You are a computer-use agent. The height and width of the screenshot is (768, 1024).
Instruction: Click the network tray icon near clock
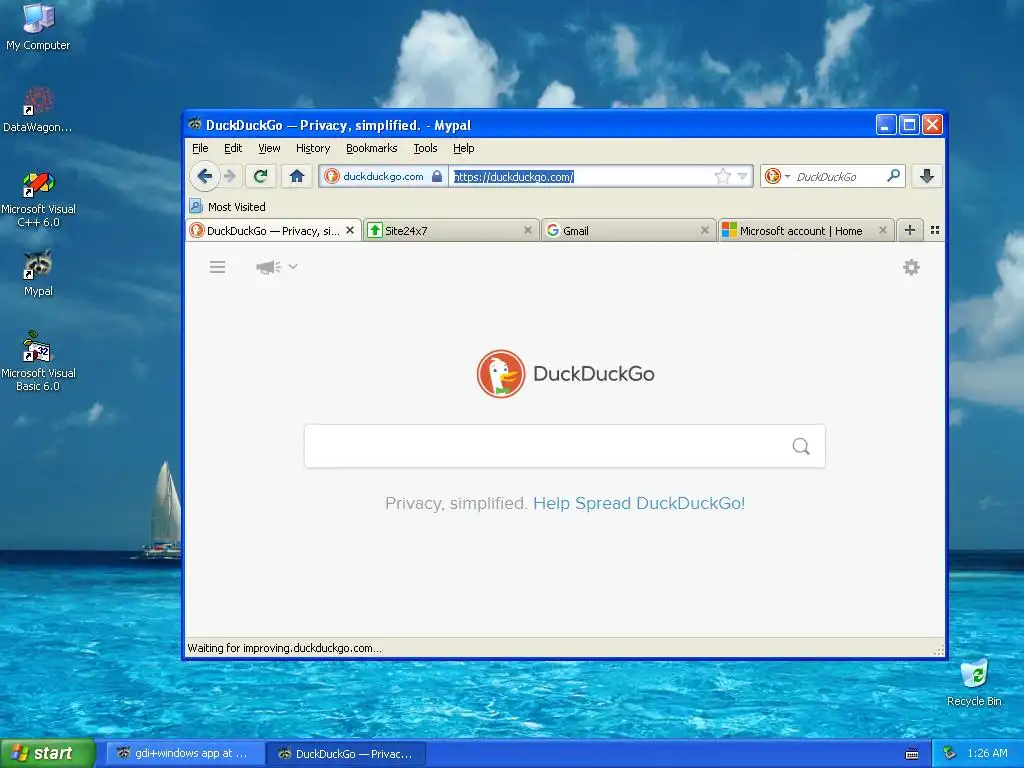point(950,753)
